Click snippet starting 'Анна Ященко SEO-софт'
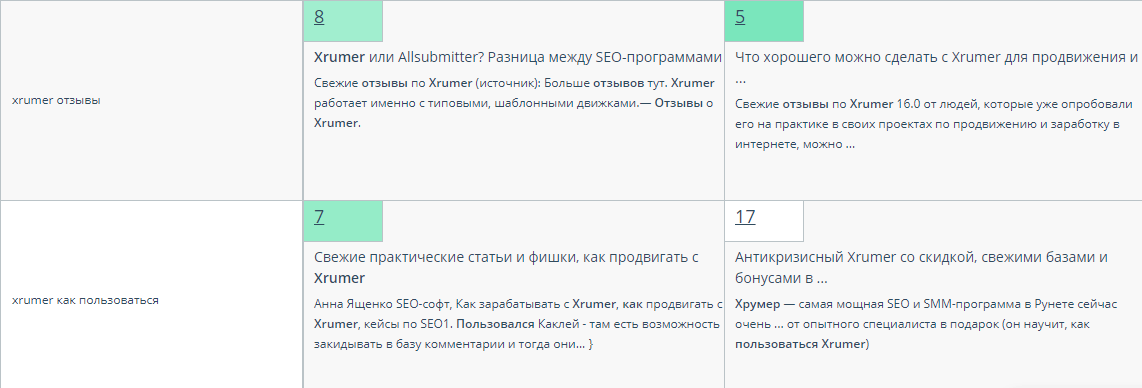 [x=518, y=324]
